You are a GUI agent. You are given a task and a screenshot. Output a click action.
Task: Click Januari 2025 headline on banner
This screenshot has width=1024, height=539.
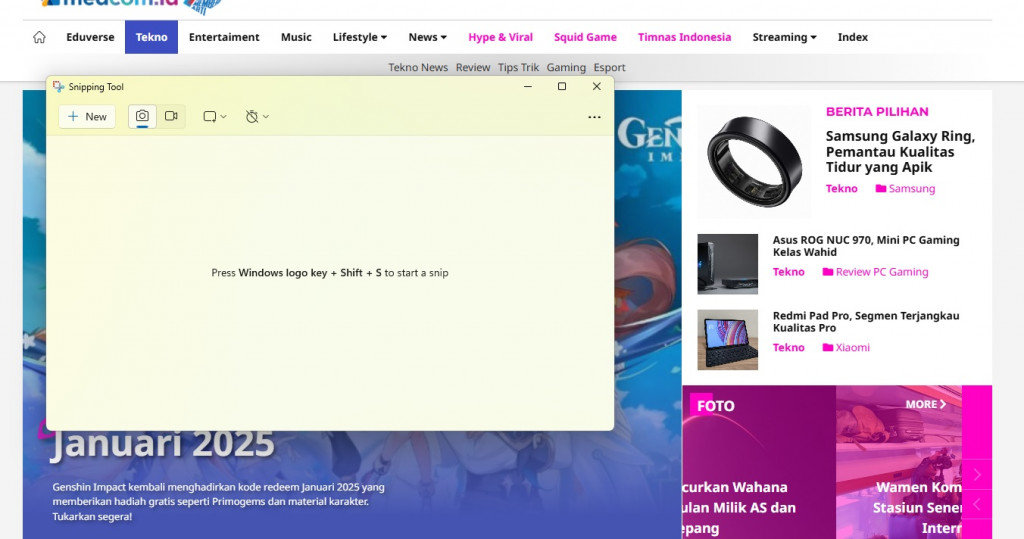(x=163, y=444)
